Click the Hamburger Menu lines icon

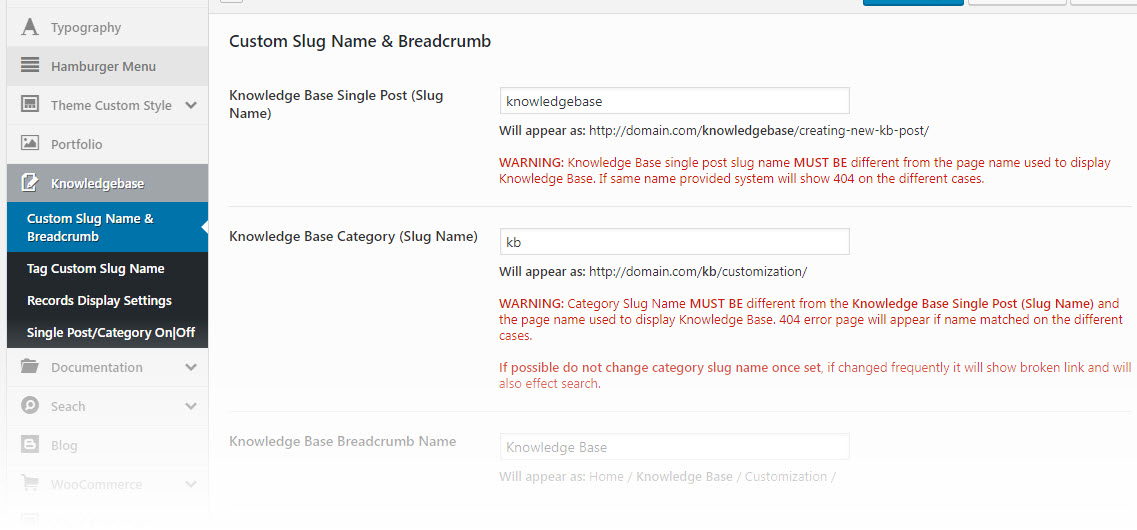(x=30, y=66)
